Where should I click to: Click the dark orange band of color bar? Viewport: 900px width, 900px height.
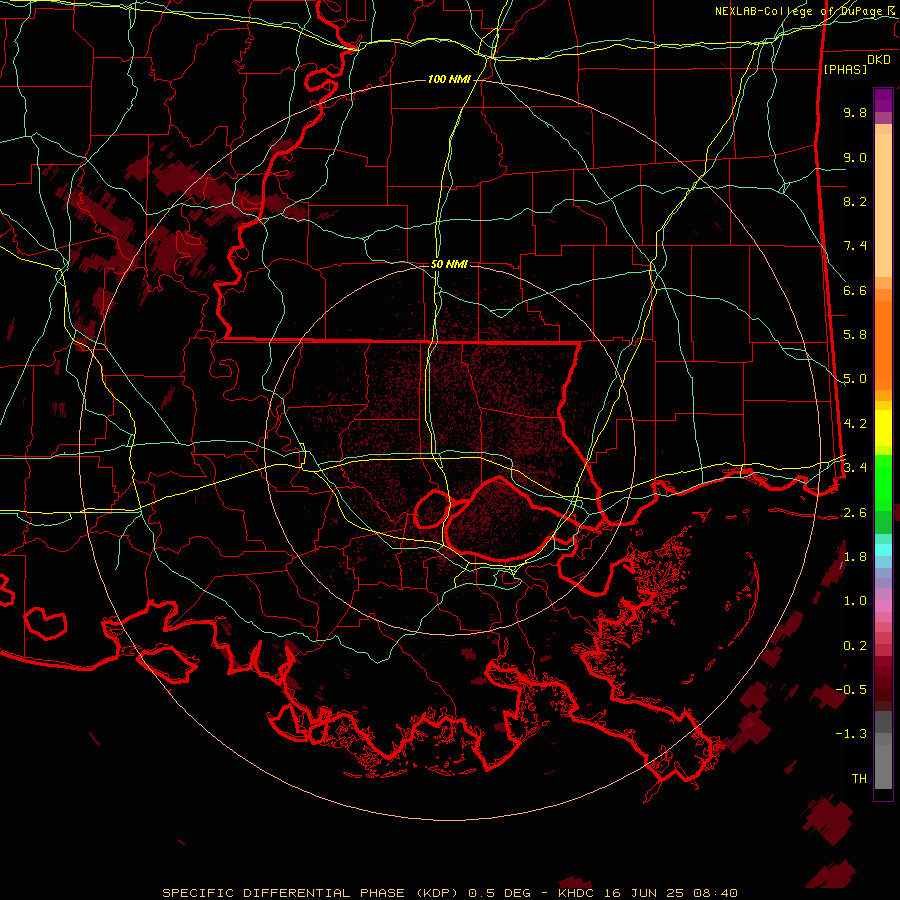coord(883,344)
